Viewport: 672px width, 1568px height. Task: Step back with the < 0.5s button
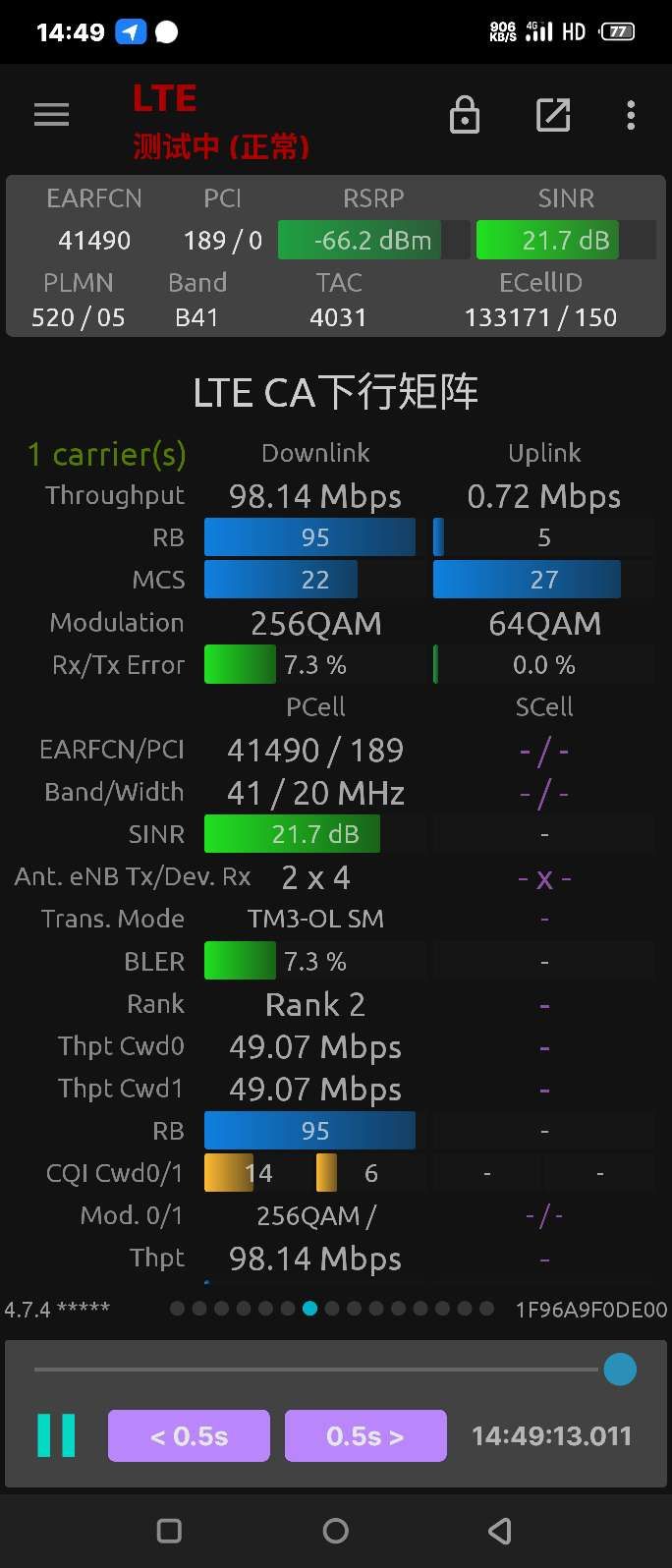click(189, 1435)
